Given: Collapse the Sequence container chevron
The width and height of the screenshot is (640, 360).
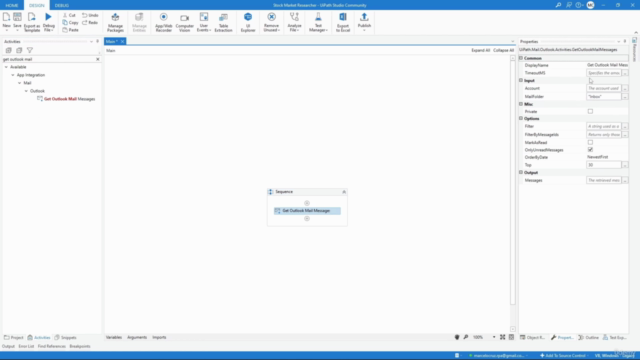Looking at the screenshot, I should (x=344, y=192).
